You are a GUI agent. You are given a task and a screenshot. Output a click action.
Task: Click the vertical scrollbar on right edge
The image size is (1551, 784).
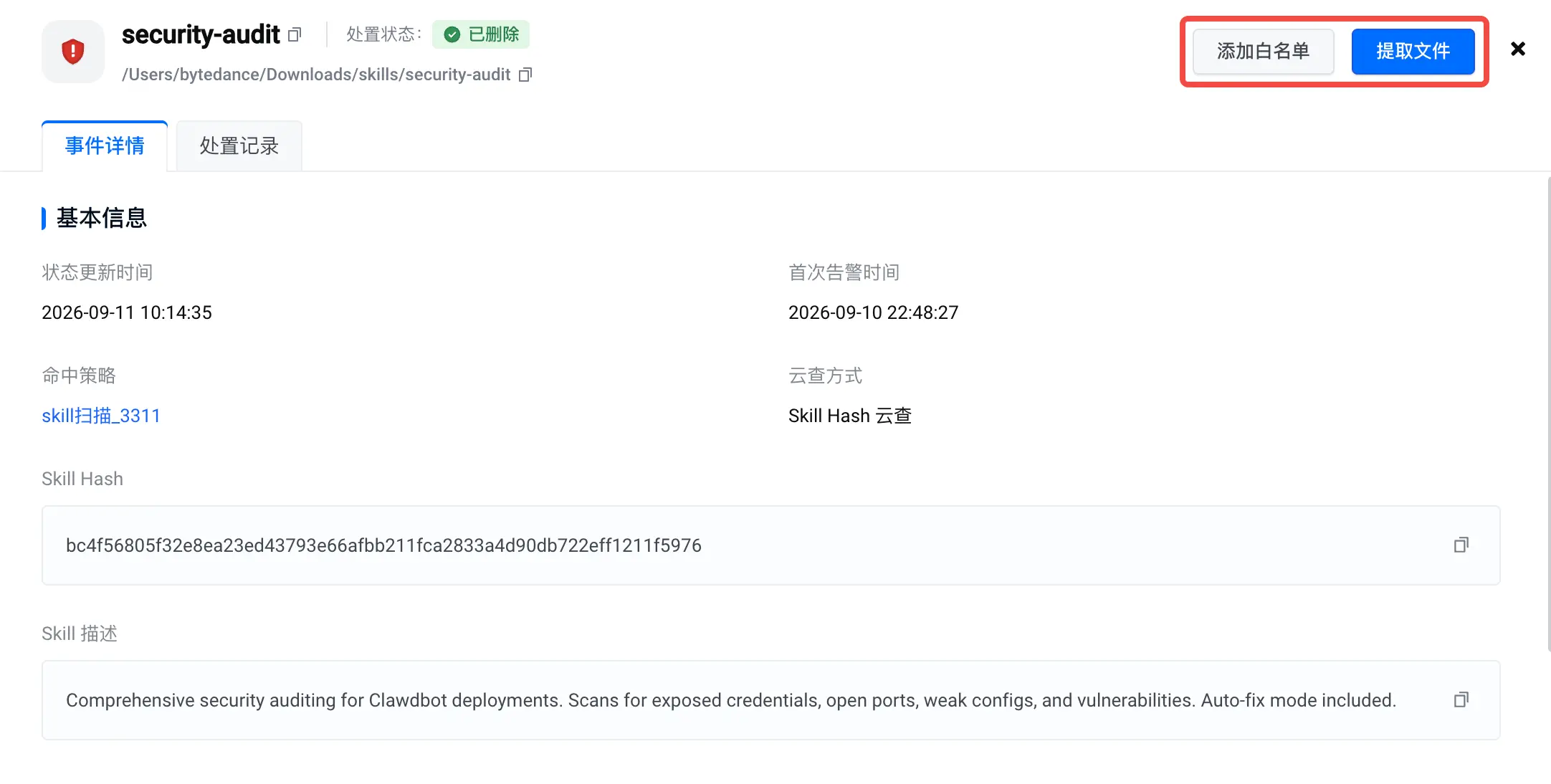pyautogui.click(x=1548, y=414)
